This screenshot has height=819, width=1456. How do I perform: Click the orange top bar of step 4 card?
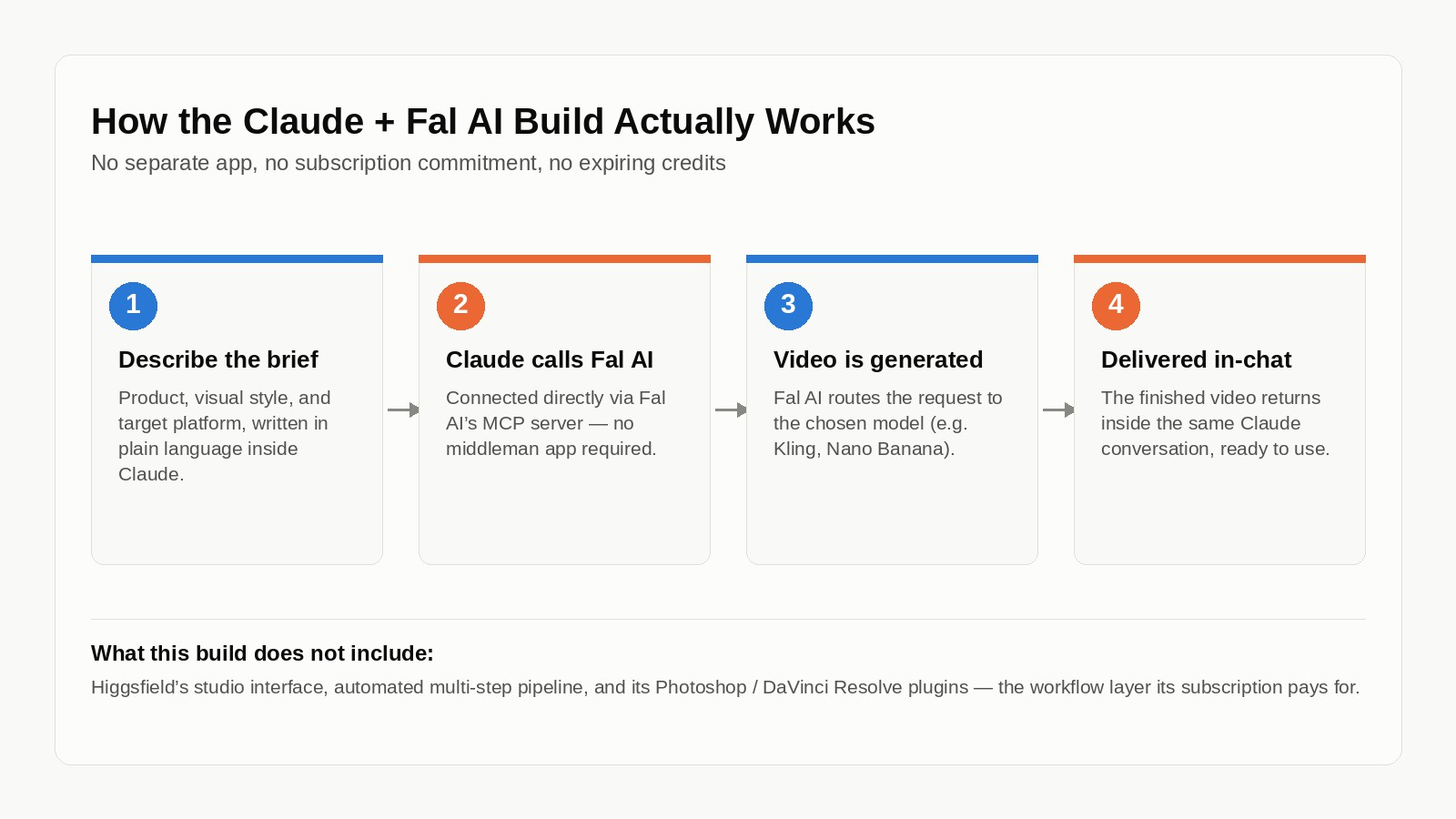pyautogui.click(x=1219, y=258)
